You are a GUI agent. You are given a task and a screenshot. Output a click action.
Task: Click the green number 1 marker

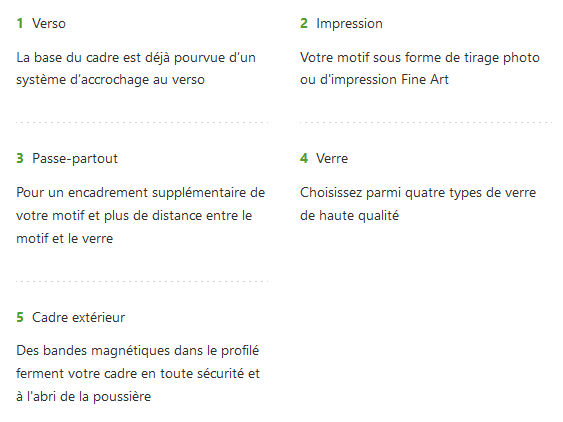click(x=20, y=23)
